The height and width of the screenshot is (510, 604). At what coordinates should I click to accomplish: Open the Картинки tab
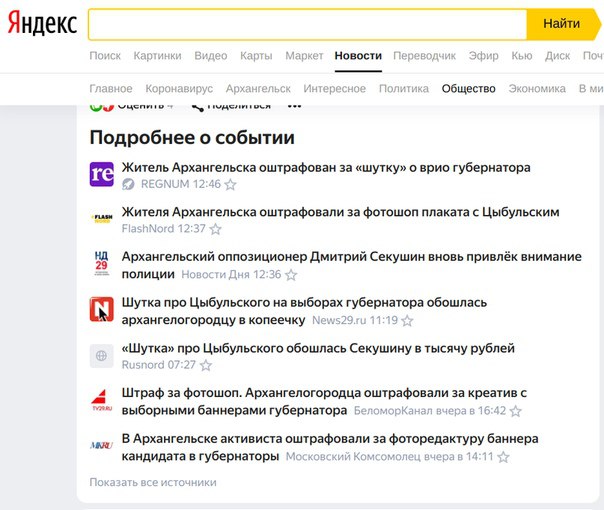pyautogui.click(x=157, y=56)
